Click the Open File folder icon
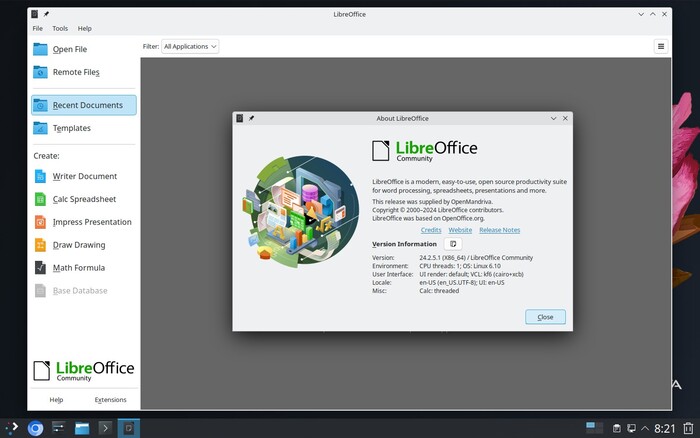 pyautogui.click(x=40, y=49)
